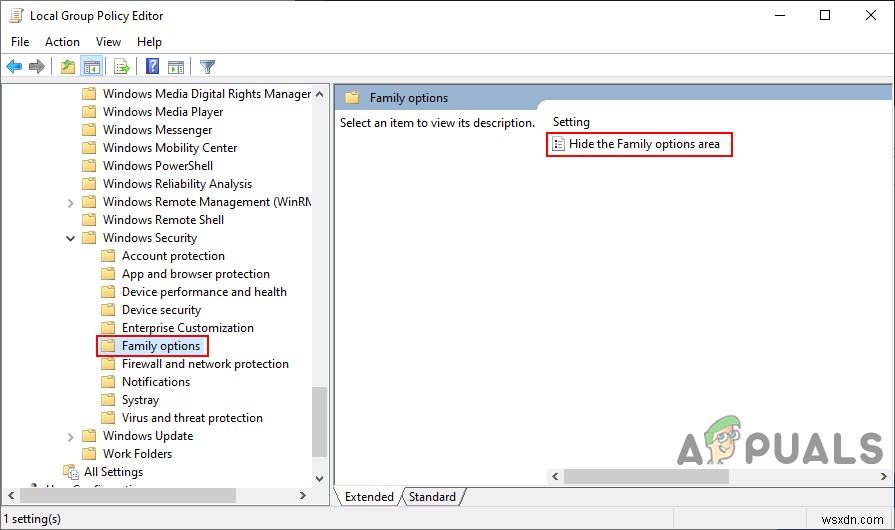The width and height of the screenshot is (895, 530).
Task: Open the File menu
Action: (x=20, y=42)
